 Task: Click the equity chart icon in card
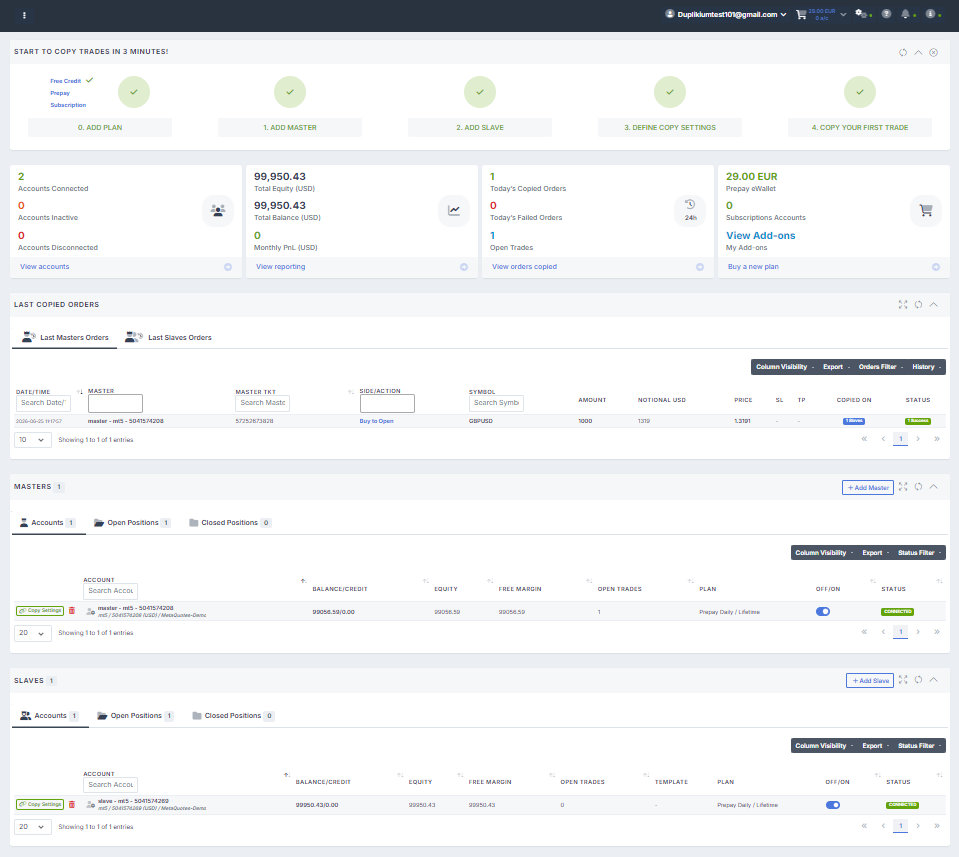pyautogui.click(x=454, y=210)
